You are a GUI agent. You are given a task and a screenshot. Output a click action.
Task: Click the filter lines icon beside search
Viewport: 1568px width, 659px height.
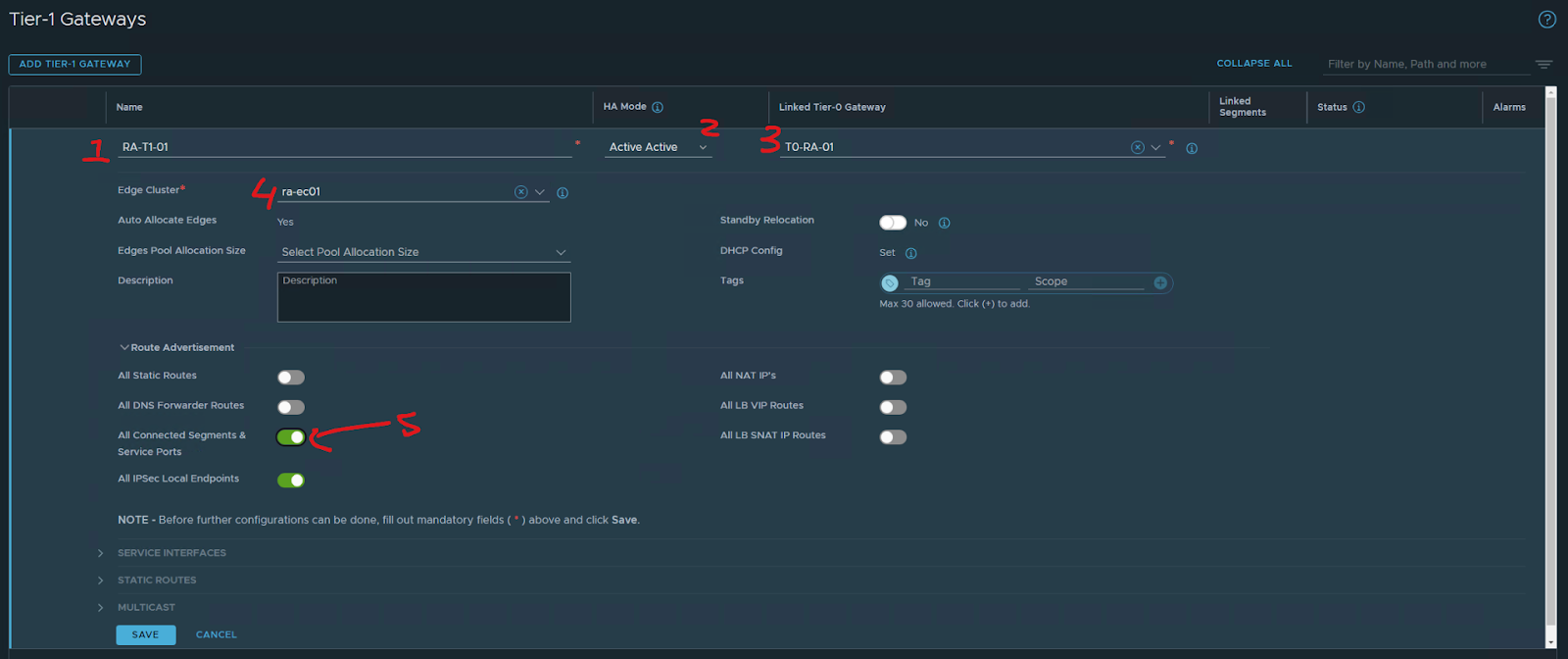coord(1543,65)
